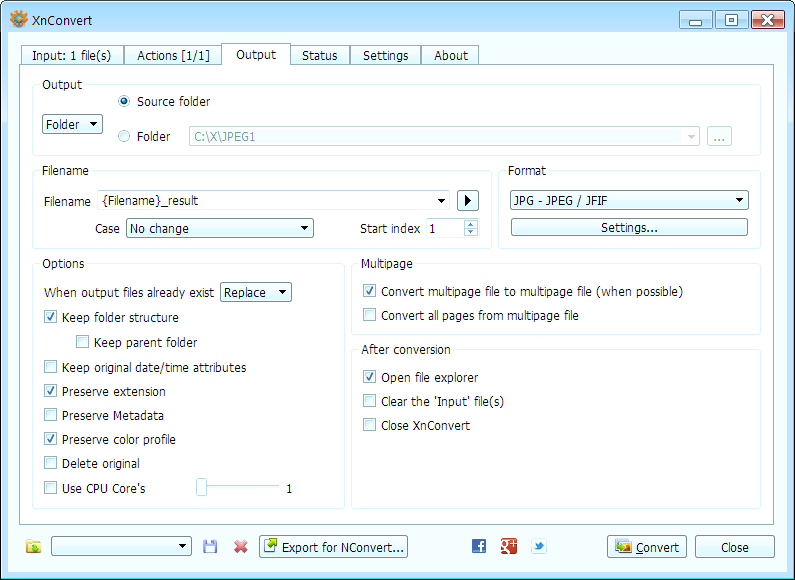The image size is (795, 580).
Task: Open the Replace existing files dropdown
Action: [x=256, y=292]
